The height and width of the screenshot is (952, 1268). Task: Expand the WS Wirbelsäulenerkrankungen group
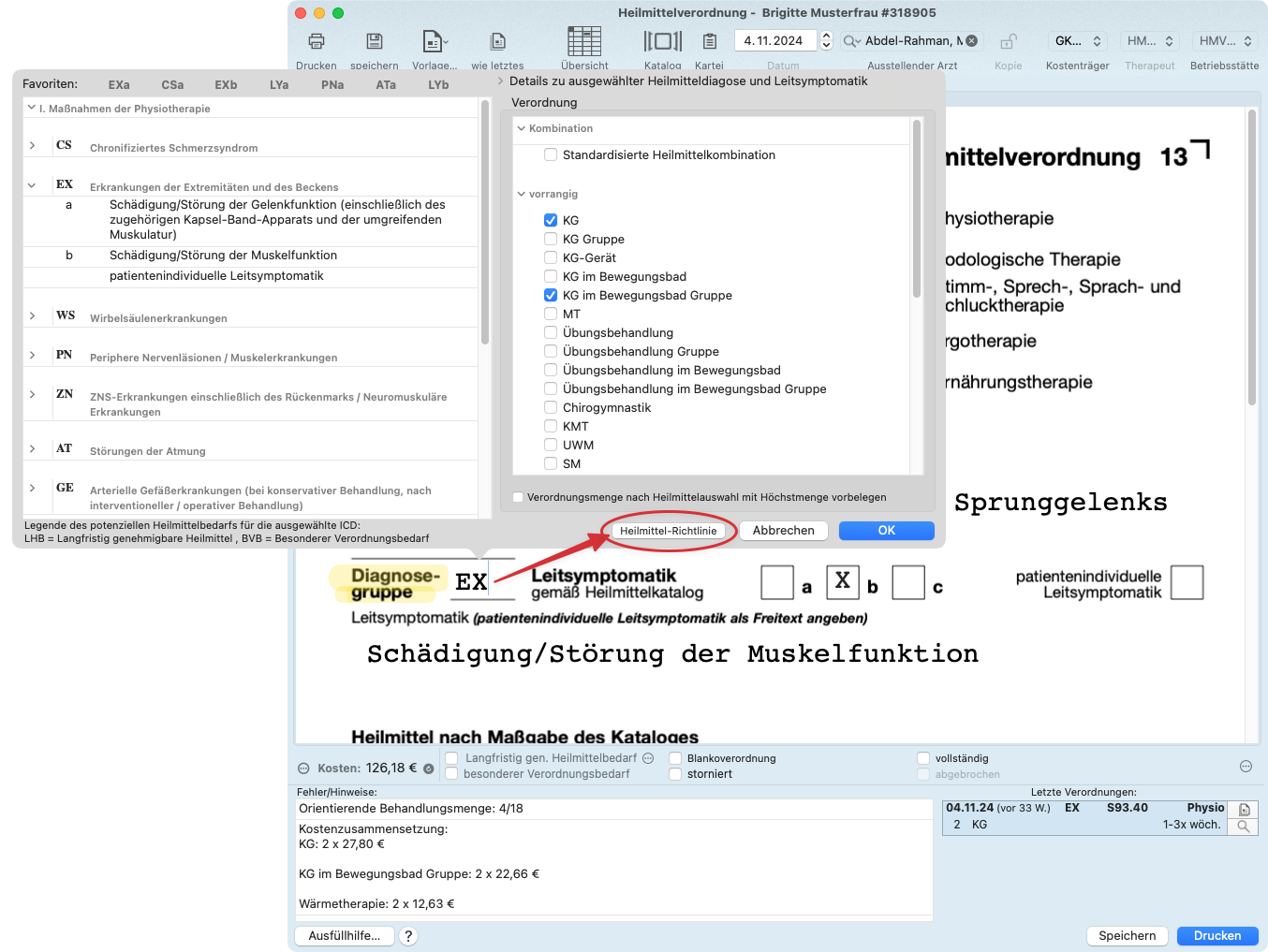click(32, 315)
